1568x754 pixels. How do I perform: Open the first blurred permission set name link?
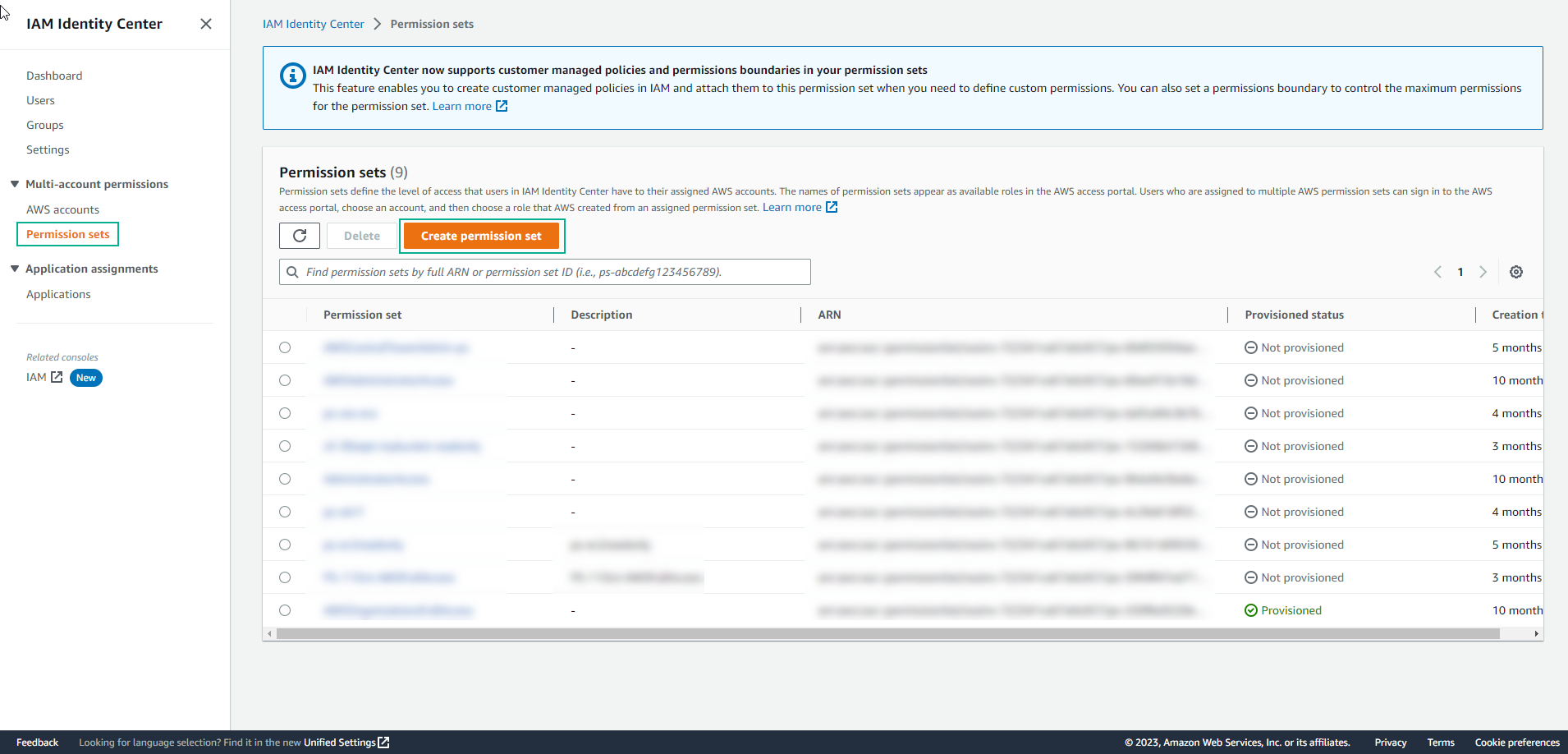pyautogui.click(x=396, y=347)
